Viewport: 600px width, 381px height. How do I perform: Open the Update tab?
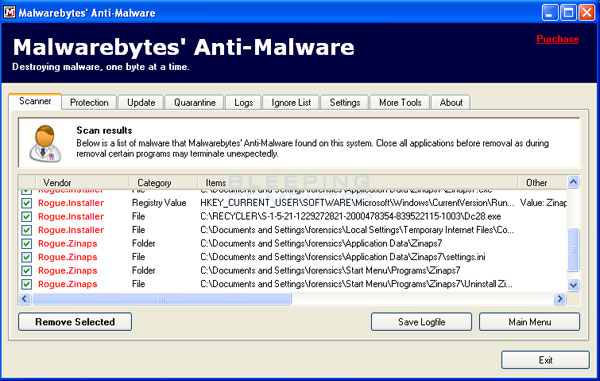141,103
